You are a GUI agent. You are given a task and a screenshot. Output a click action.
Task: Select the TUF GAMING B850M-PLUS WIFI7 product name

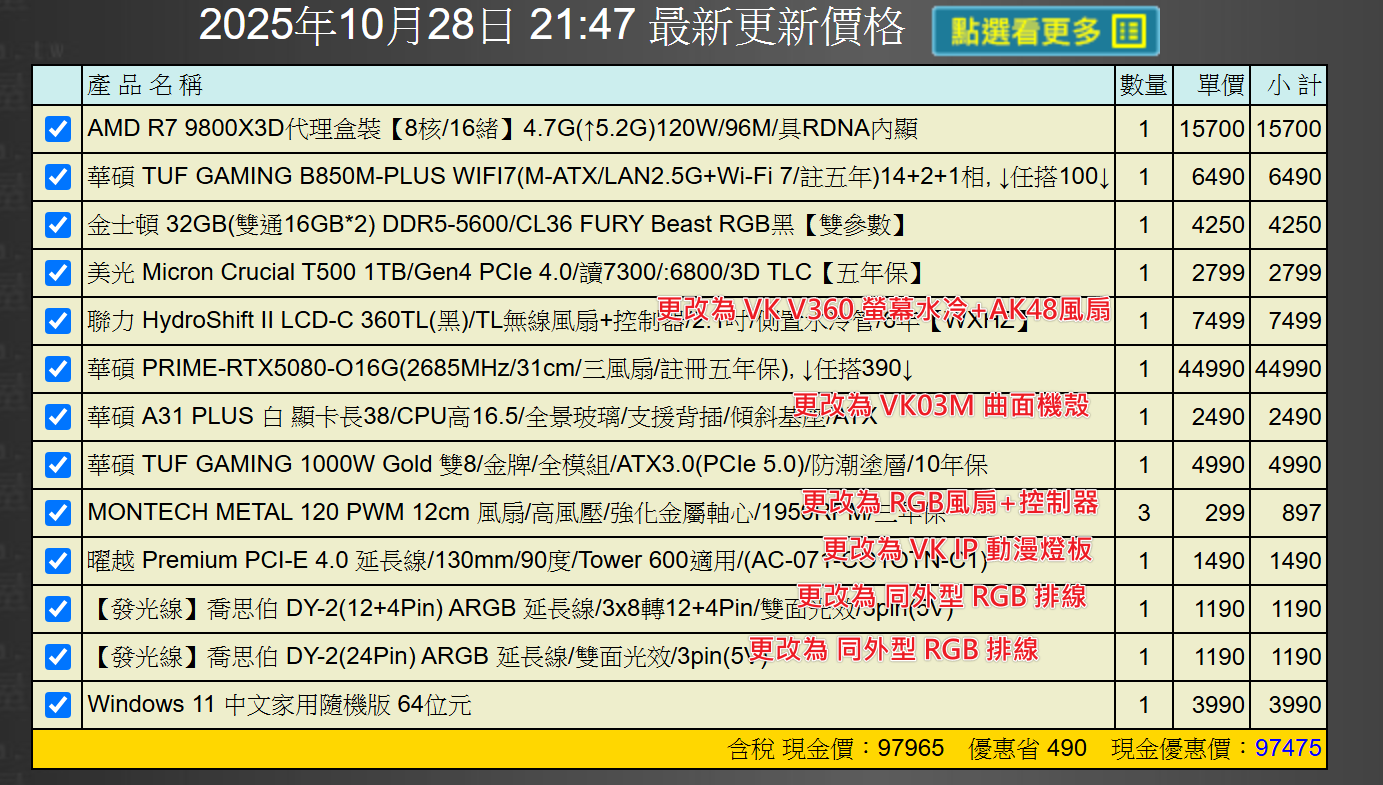coord(599,177)
